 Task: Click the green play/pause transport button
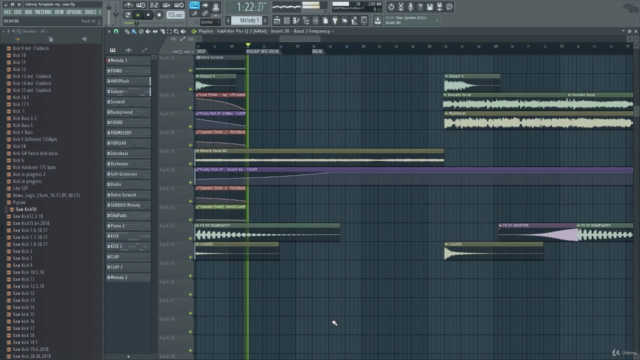pyautogui.click(x=138, y=15)
